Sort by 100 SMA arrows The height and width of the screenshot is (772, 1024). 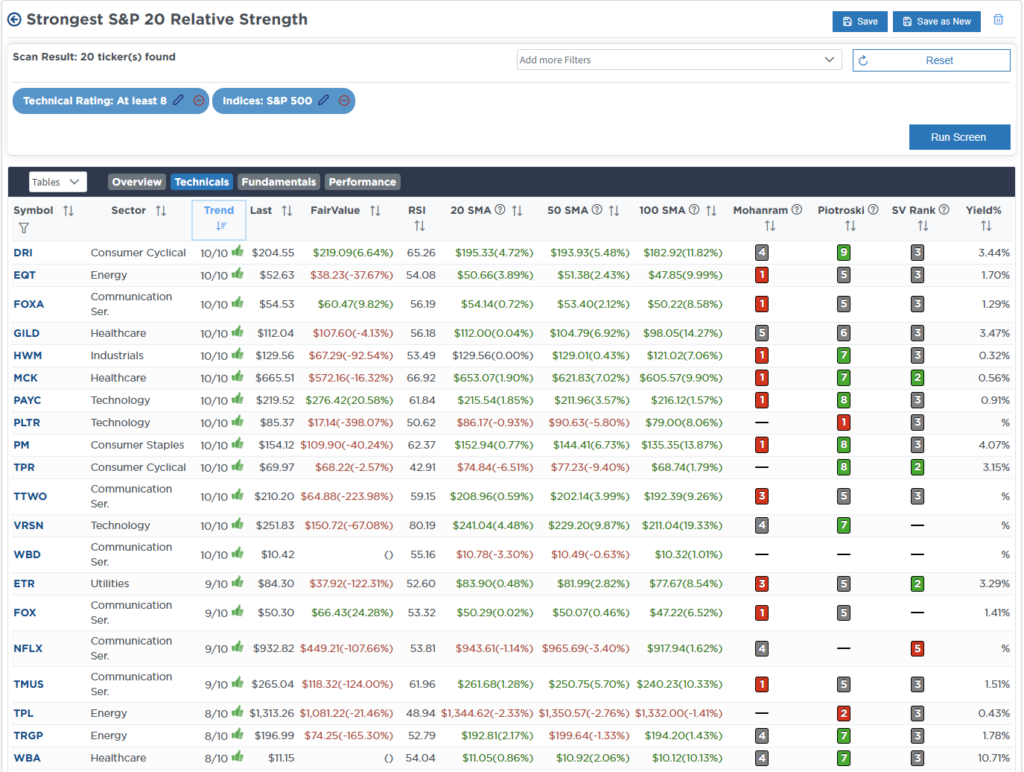711,210
